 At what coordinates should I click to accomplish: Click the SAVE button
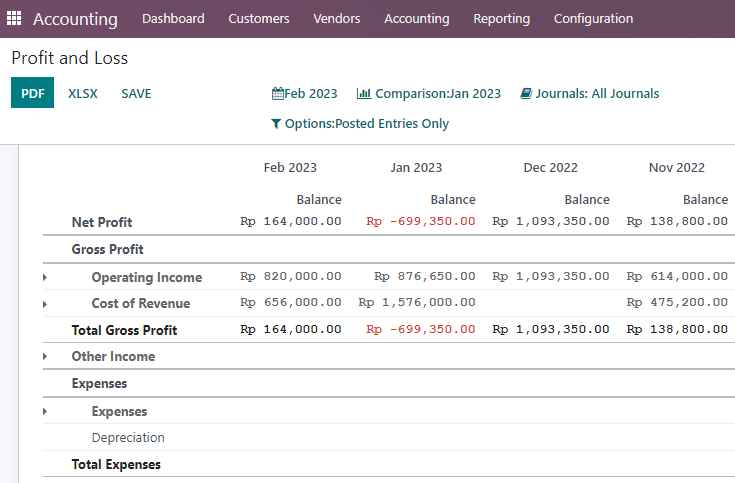point(136,94)
